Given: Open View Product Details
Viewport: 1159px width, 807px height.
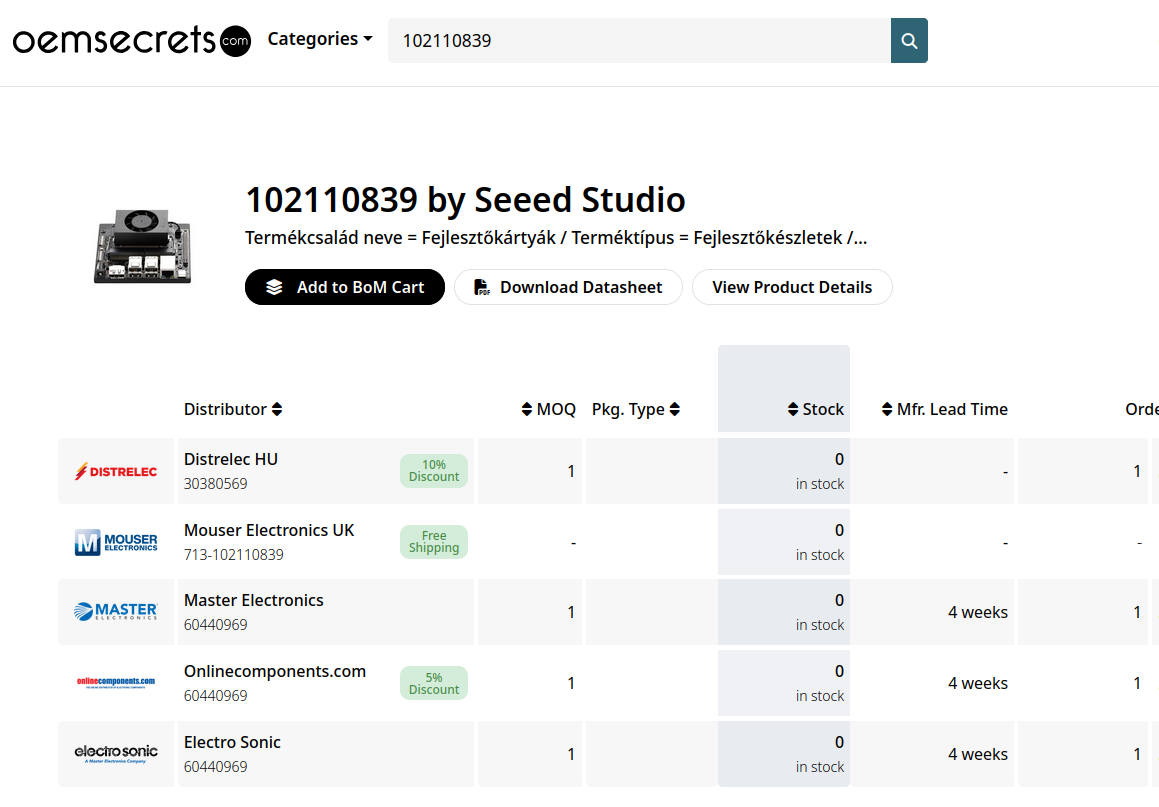Looking at the screenshot, I should coord(792,287).
